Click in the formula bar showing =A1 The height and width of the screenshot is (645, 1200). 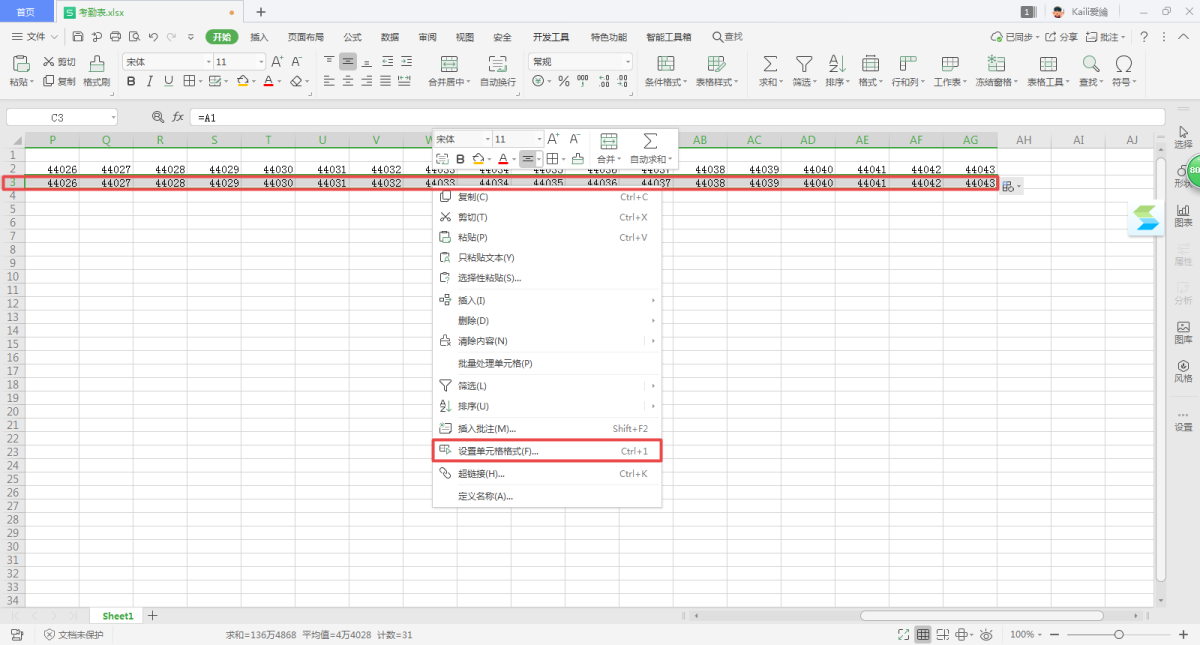pyautogui.click(x=600, y=118)
